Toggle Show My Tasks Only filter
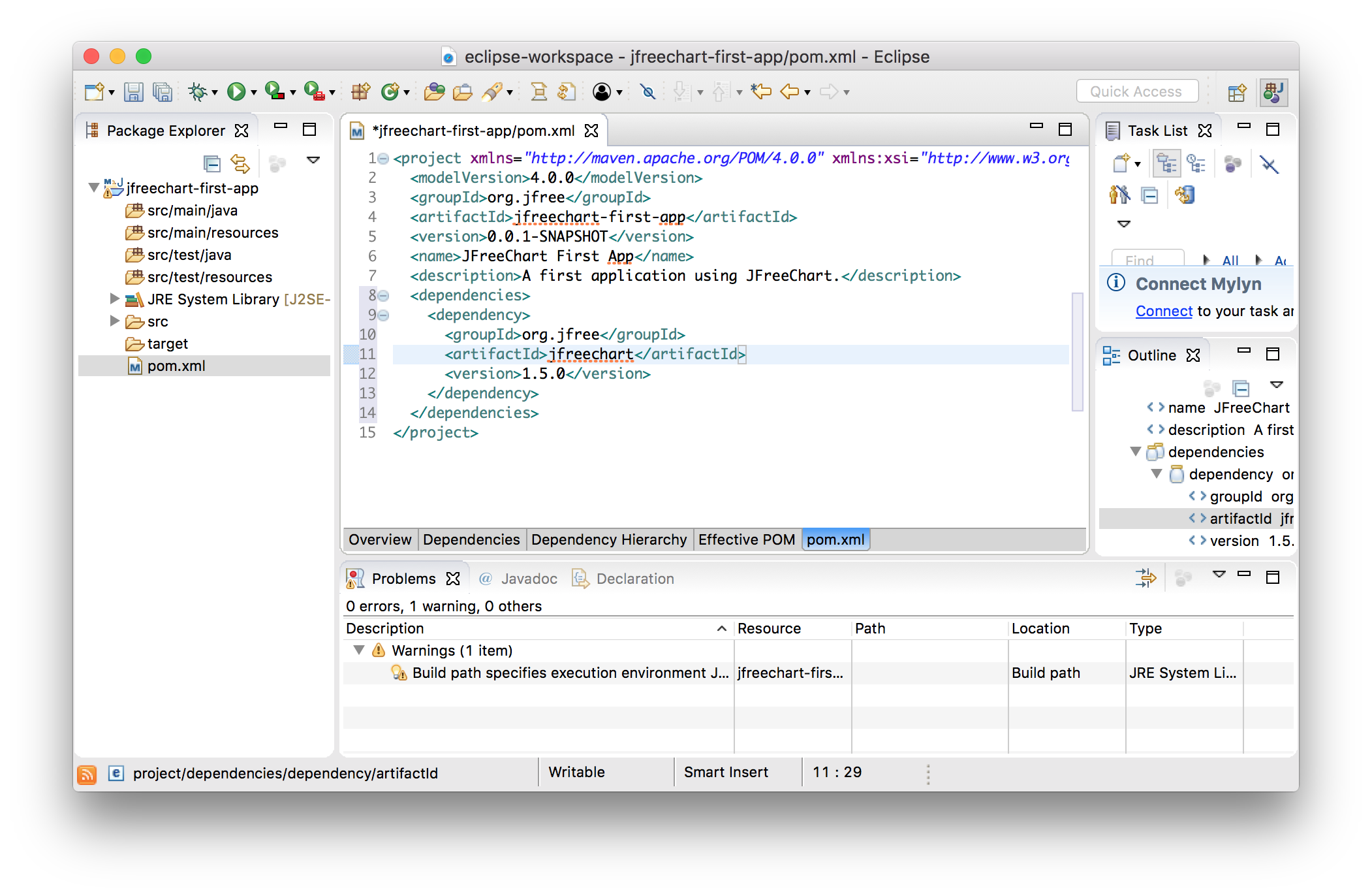 point(1119,195)
